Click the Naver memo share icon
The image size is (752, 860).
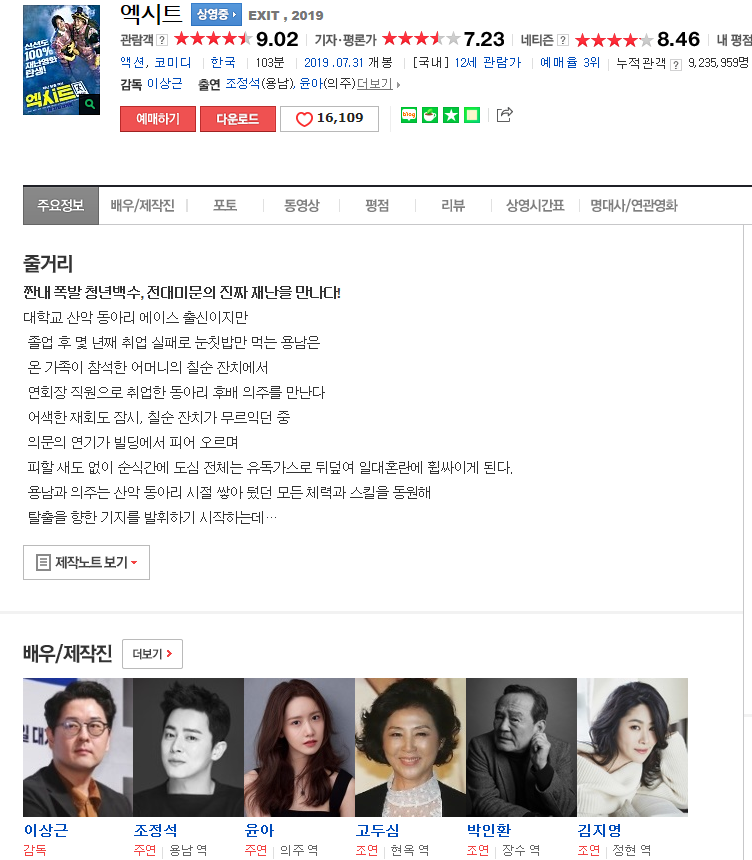click(x=472, y=115)
